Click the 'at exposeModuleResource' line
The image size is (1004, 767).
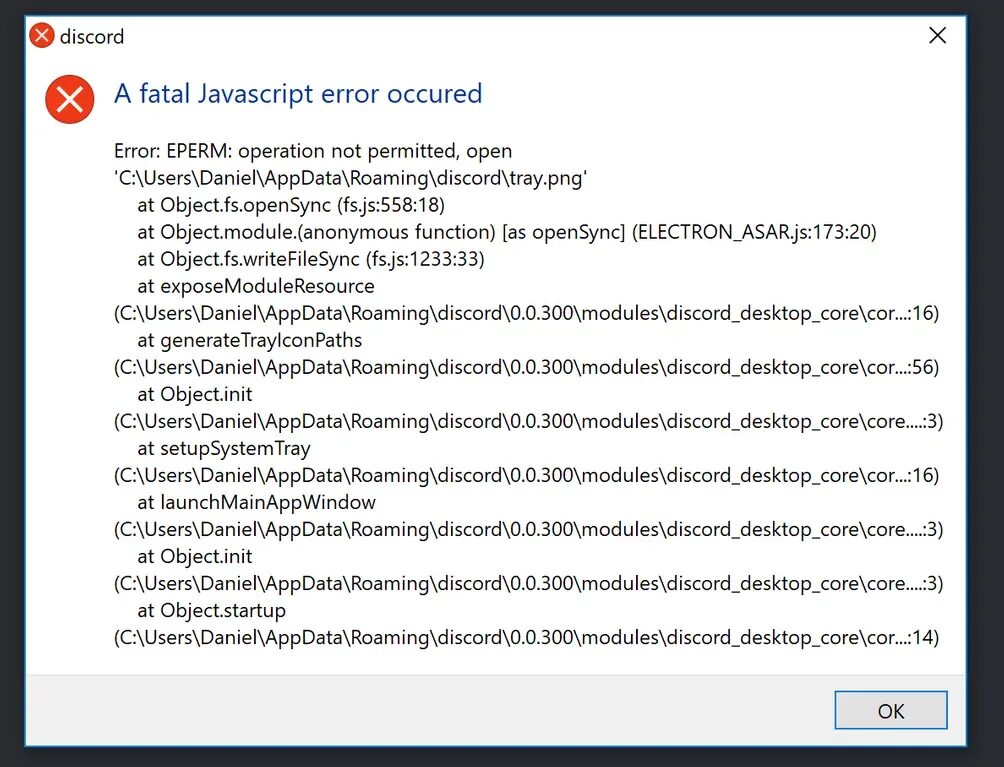point(255,286)
